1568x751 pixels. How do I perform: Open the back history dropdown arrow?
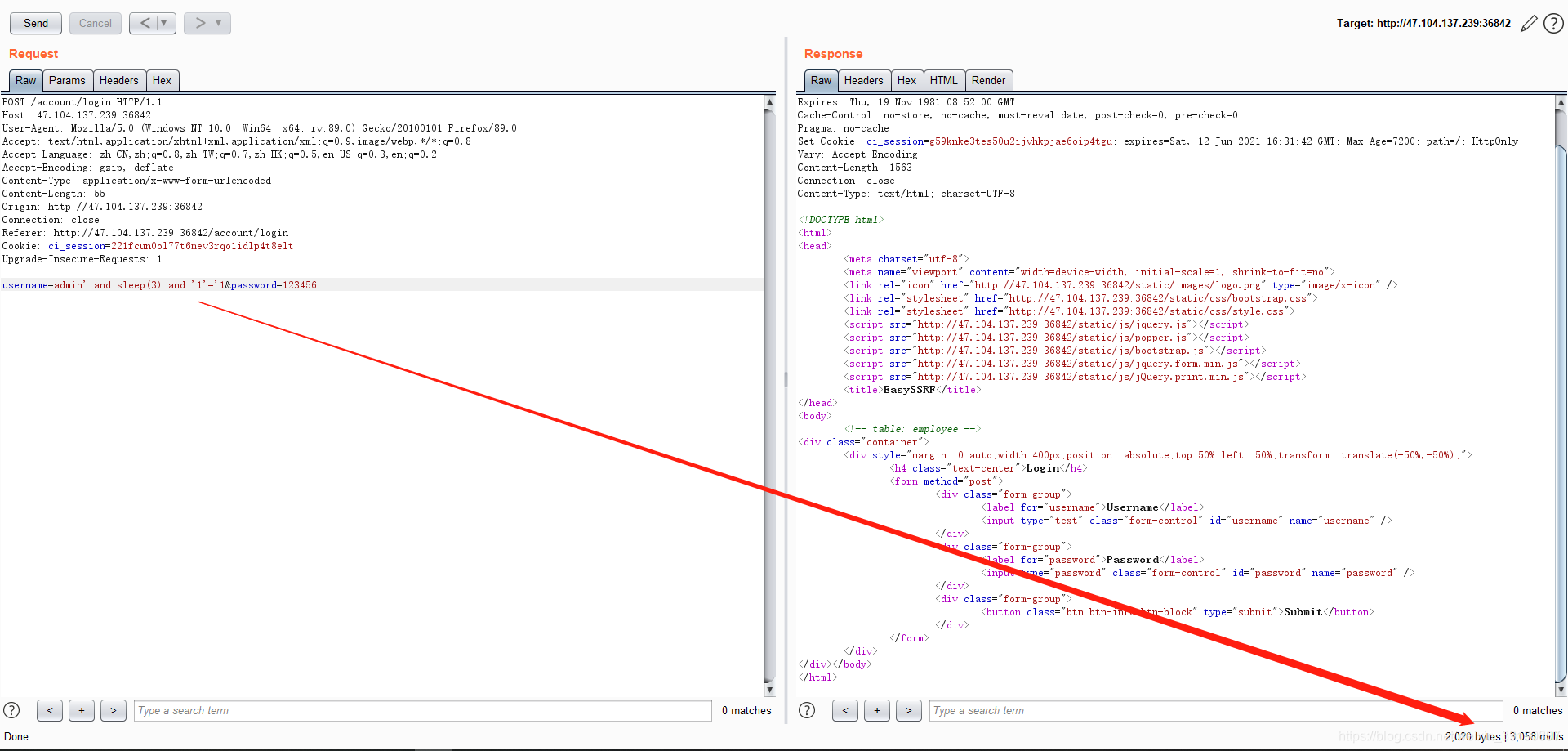click(164, 23)
